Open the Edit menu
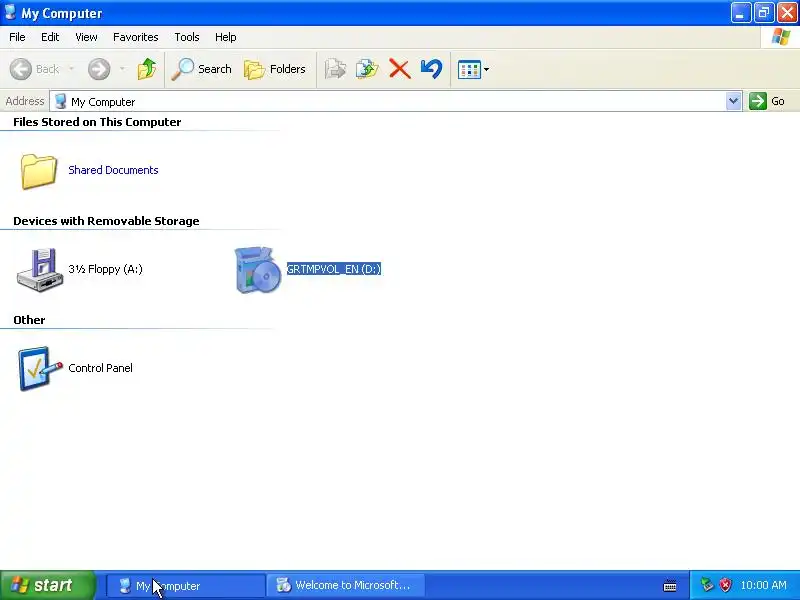 (50, 37)
